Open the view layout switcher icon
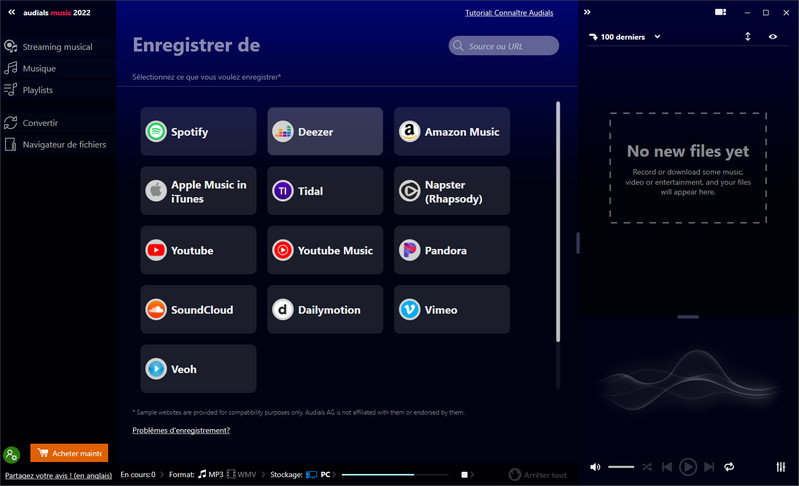The height and width of the screenshot is (486, 799). pos(720,13)
